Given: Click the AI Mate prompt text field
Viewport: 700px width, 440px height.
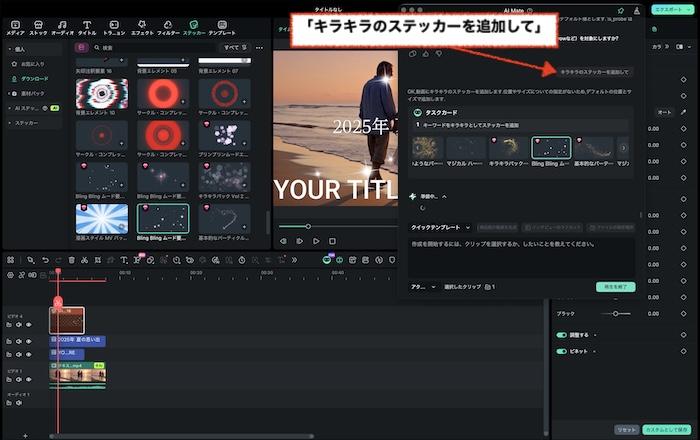Looking at the screenshot, I should pyautogui.click(x=521, y=257).
